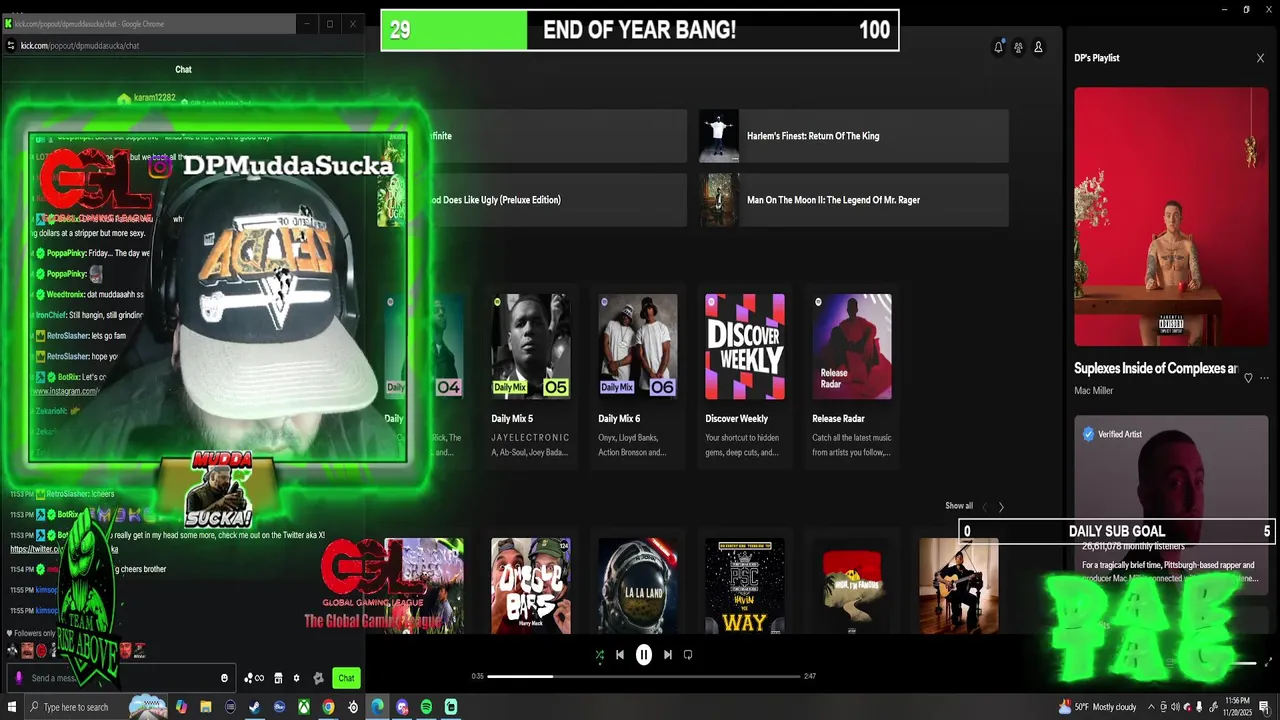Open God Does Like Ugly (Preluxe Edition)
The width and height of the screenshot is (1280, 720).
tap(532, 200)
